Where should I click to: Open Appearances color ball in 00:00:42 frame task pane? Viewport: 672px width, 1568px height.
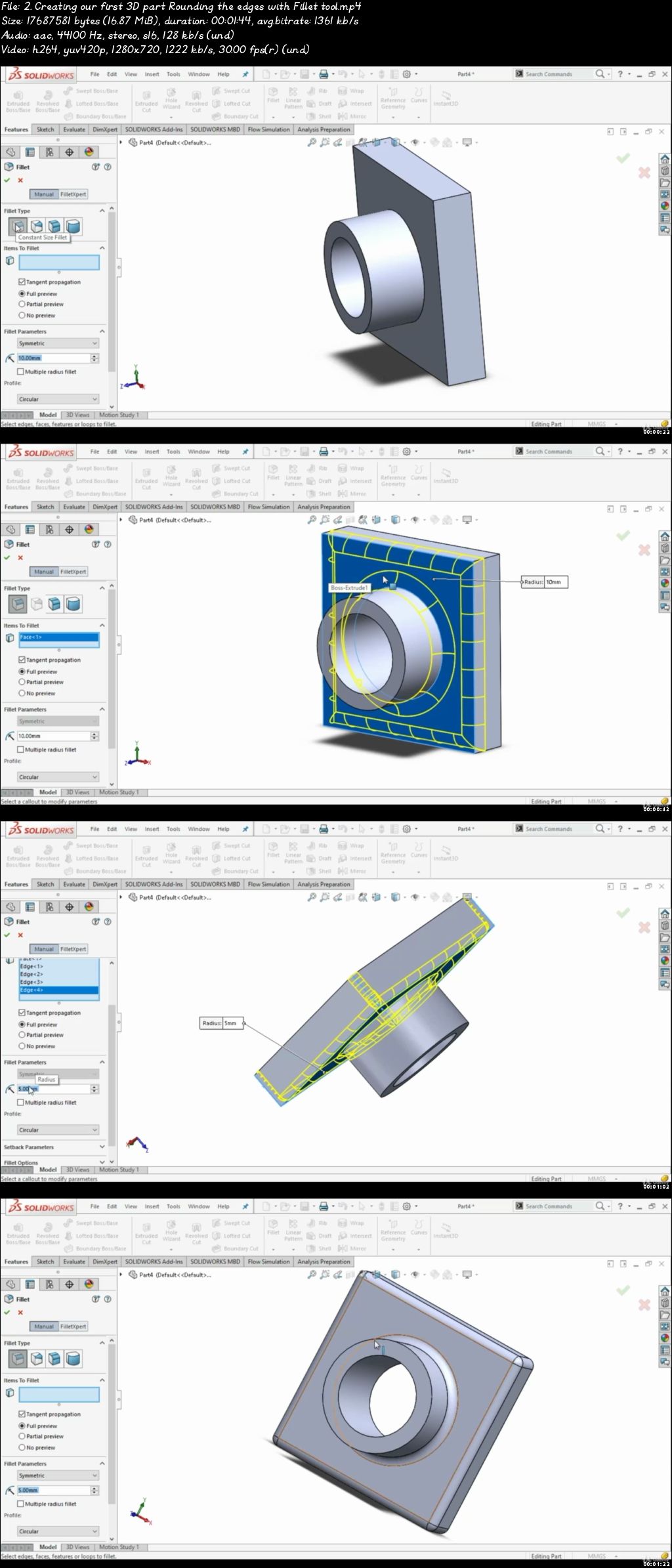pos(665,583)
